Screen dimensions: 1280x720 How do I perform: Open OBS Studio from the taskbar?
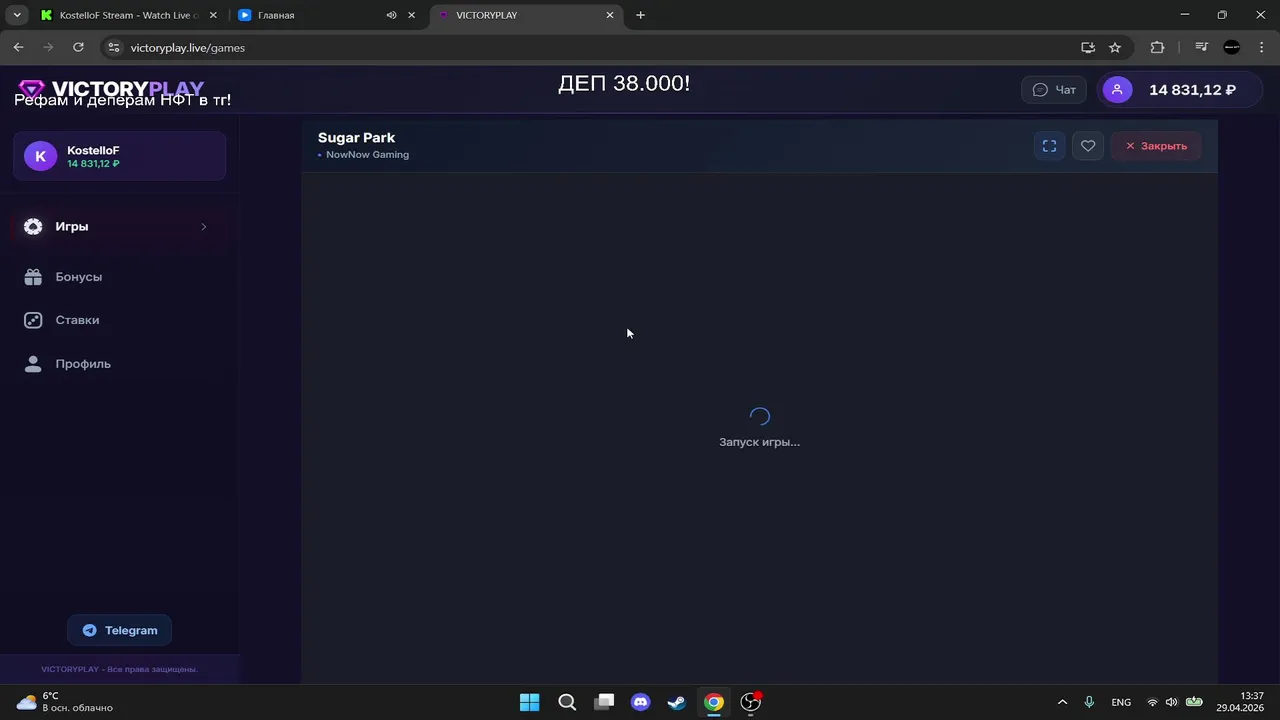750,702
